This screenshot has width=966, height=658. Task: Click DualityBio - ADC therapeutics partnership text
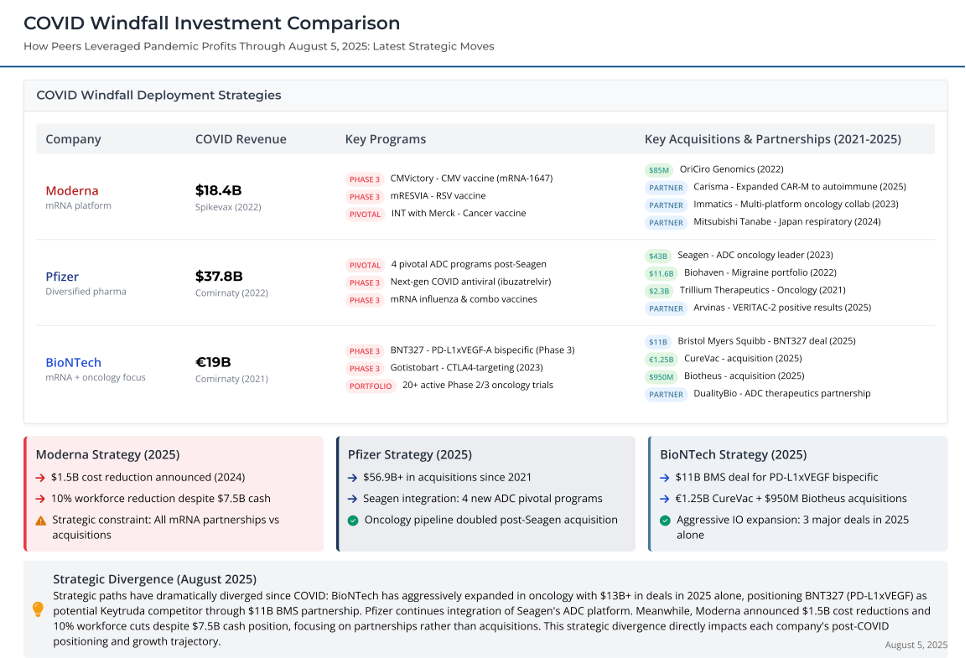pyautogui.click(x=782, y=393)
